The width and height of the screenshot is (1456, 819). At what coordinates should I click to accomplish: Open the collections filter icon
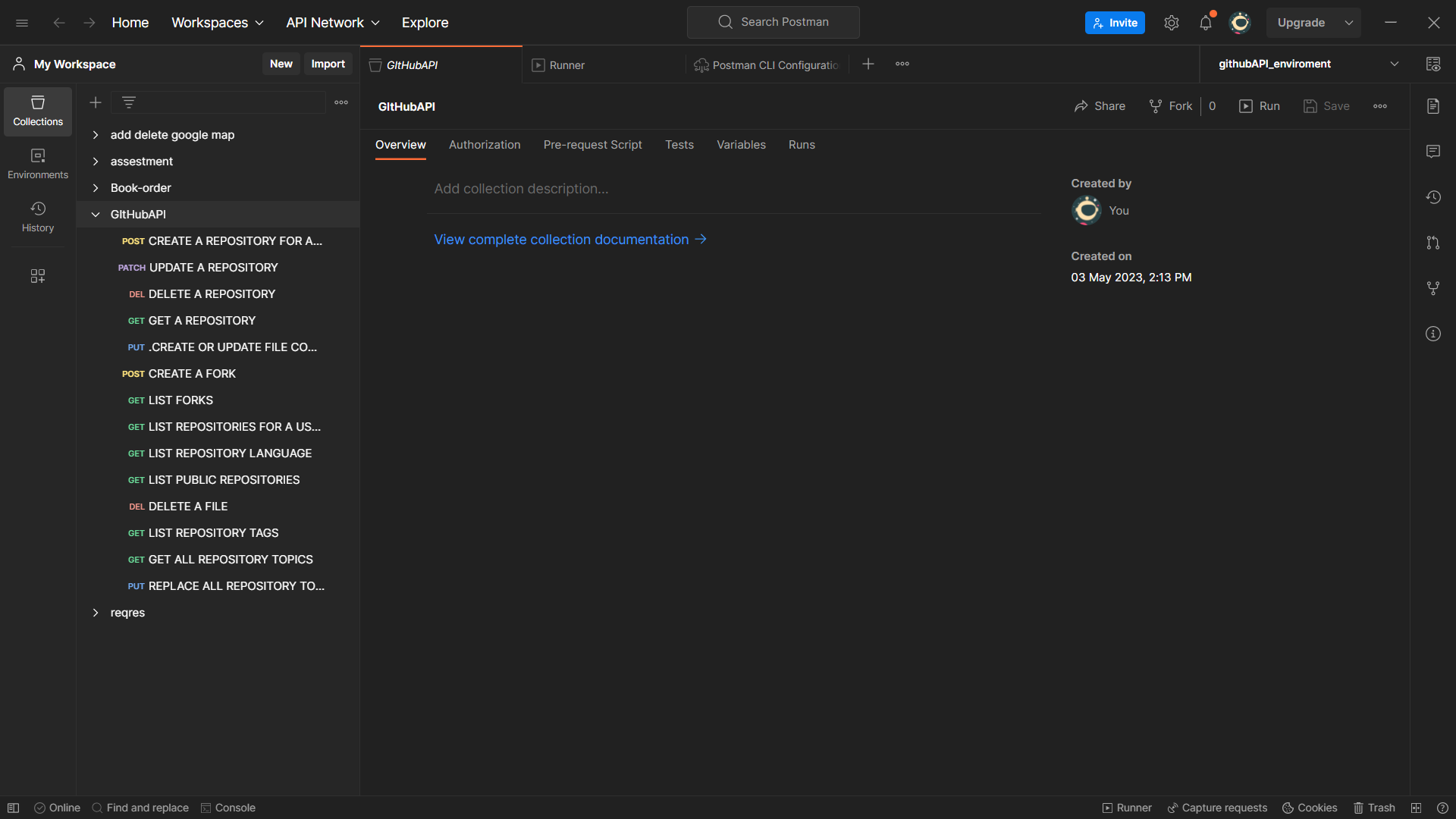pos(129,102)
